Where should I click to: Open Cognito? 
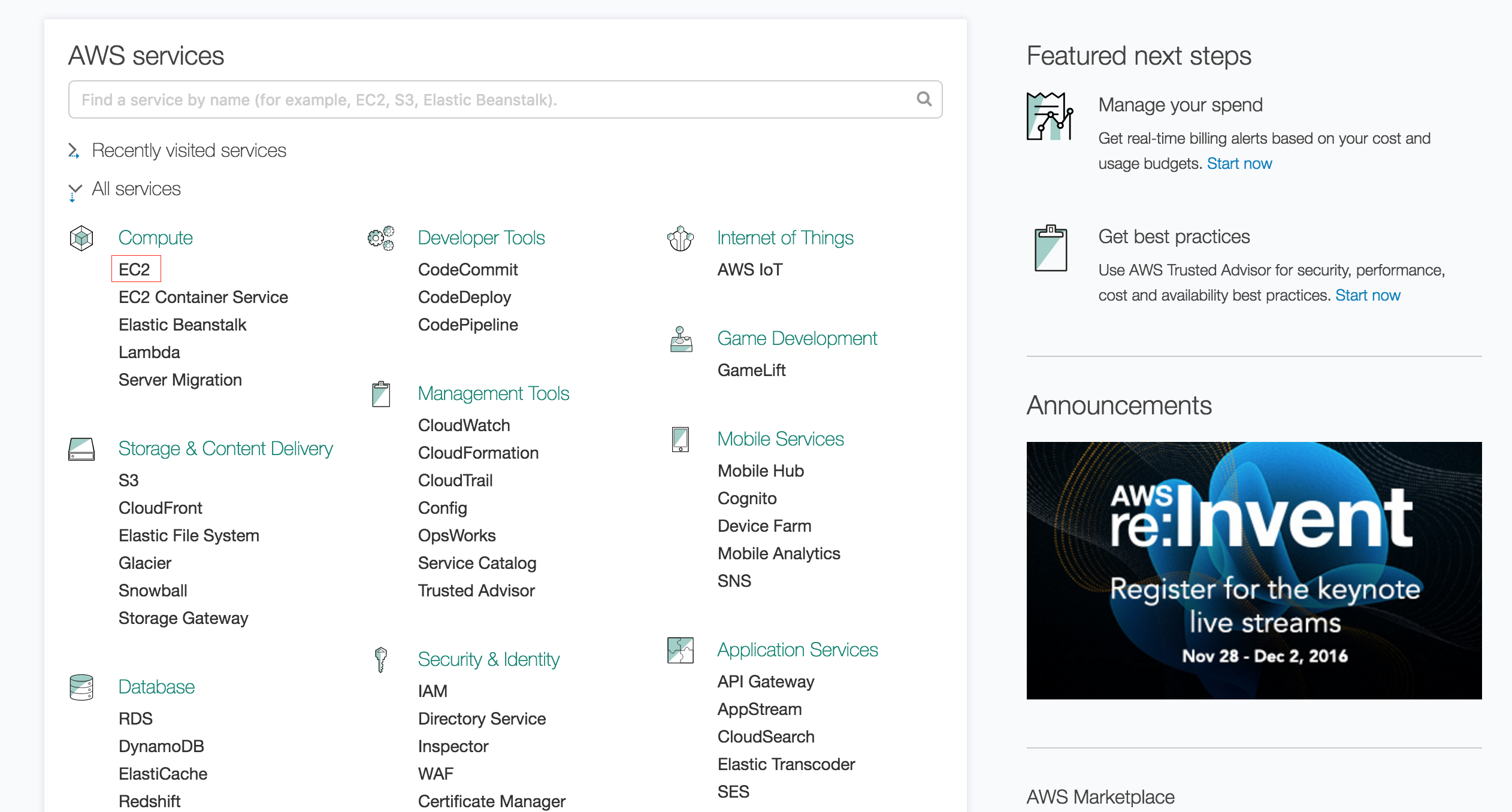coord(747,498)
